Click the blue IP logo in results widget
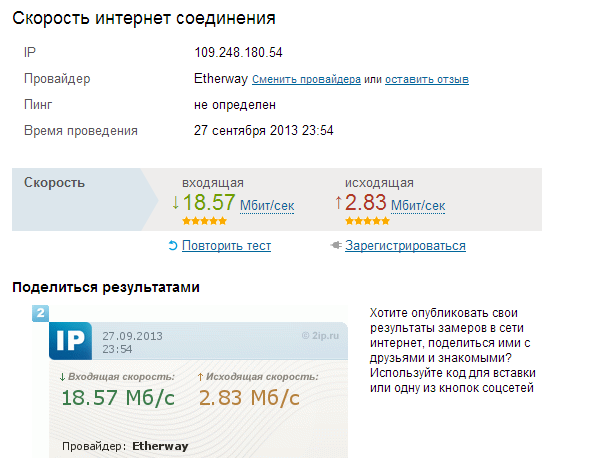 coord(70,341)
